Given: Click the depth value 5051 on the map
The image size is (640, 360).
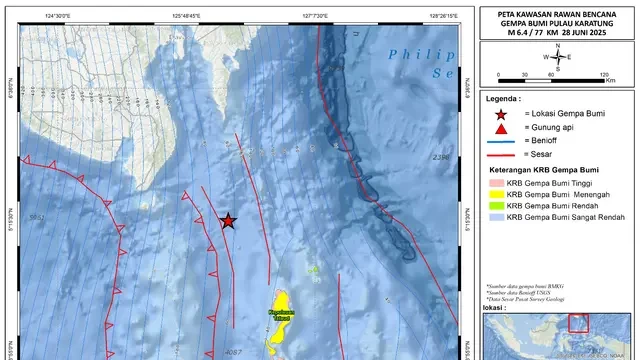Looking at the screenshot, I should coord(37,218).
